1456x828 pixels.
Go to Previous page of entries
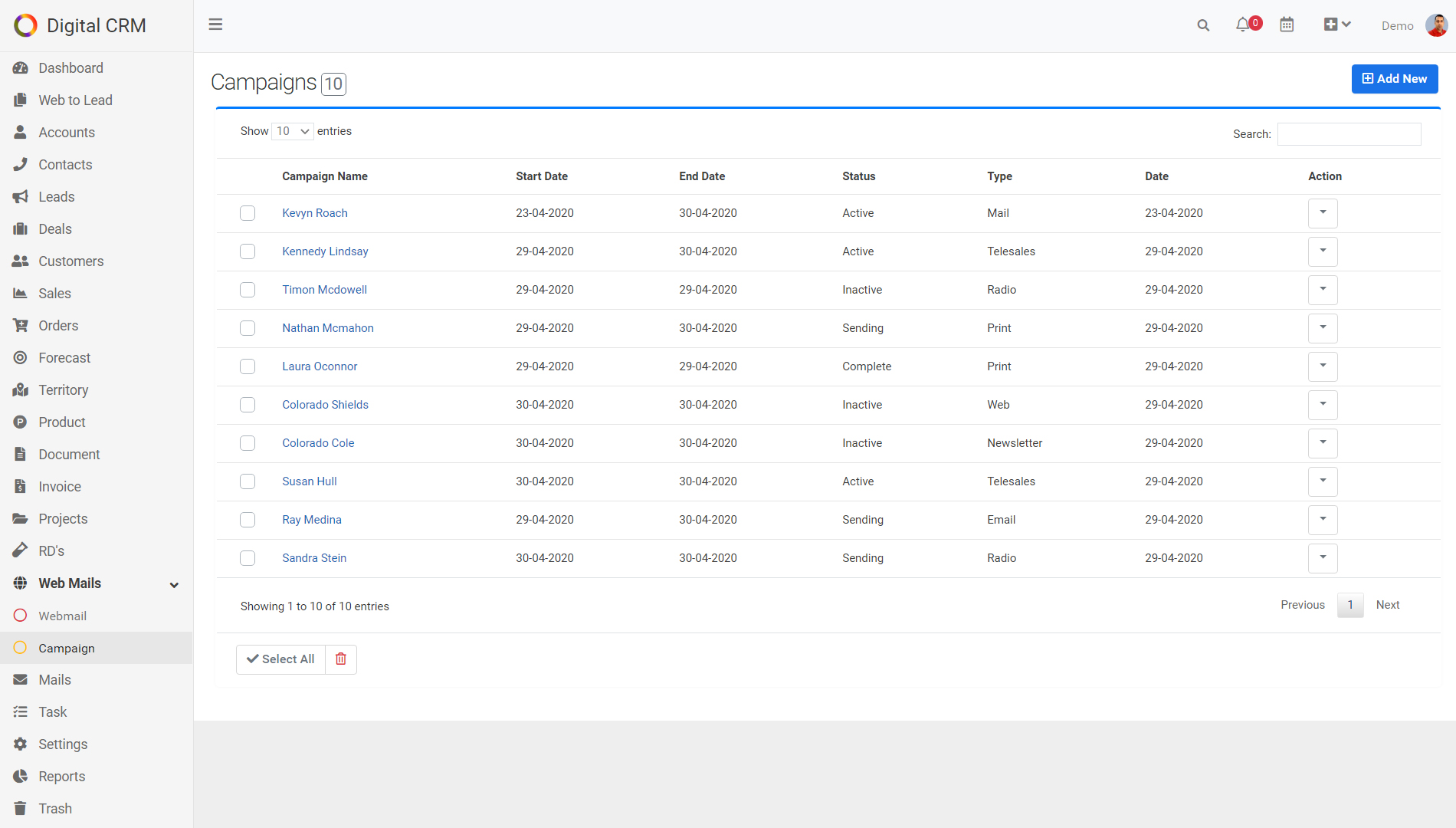[1303, 605]
